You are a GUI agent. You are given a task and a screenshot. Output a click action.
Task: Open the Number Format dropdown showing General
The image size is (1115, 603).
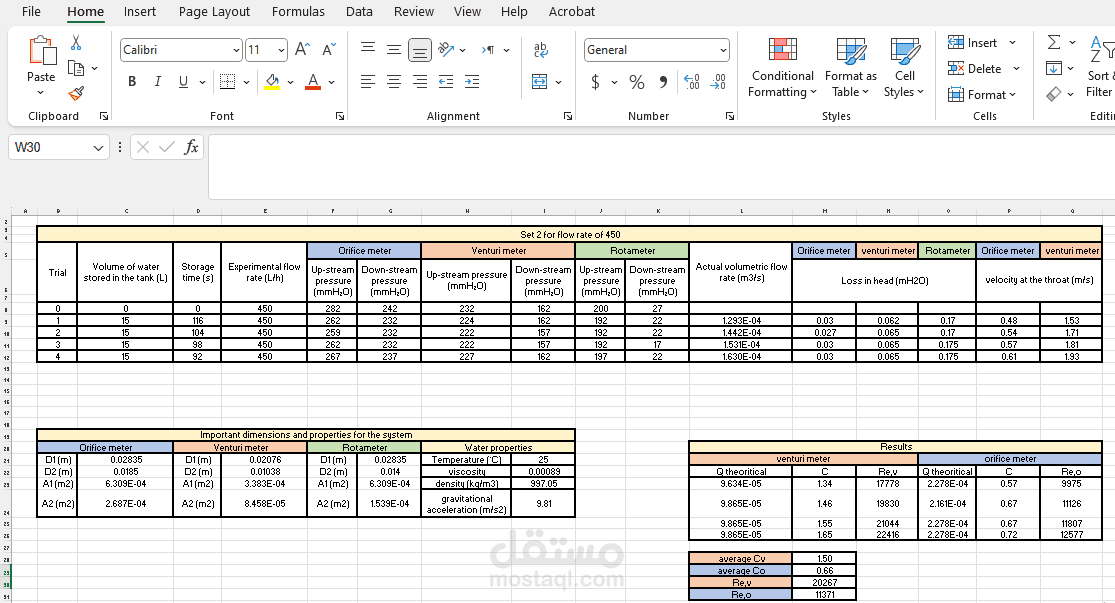pos(656,49)
